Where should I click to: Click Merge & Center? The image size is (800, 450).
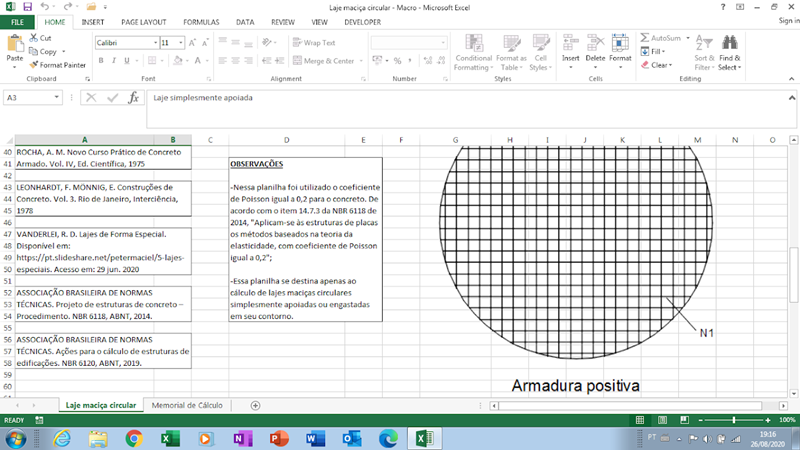[324, 61]
